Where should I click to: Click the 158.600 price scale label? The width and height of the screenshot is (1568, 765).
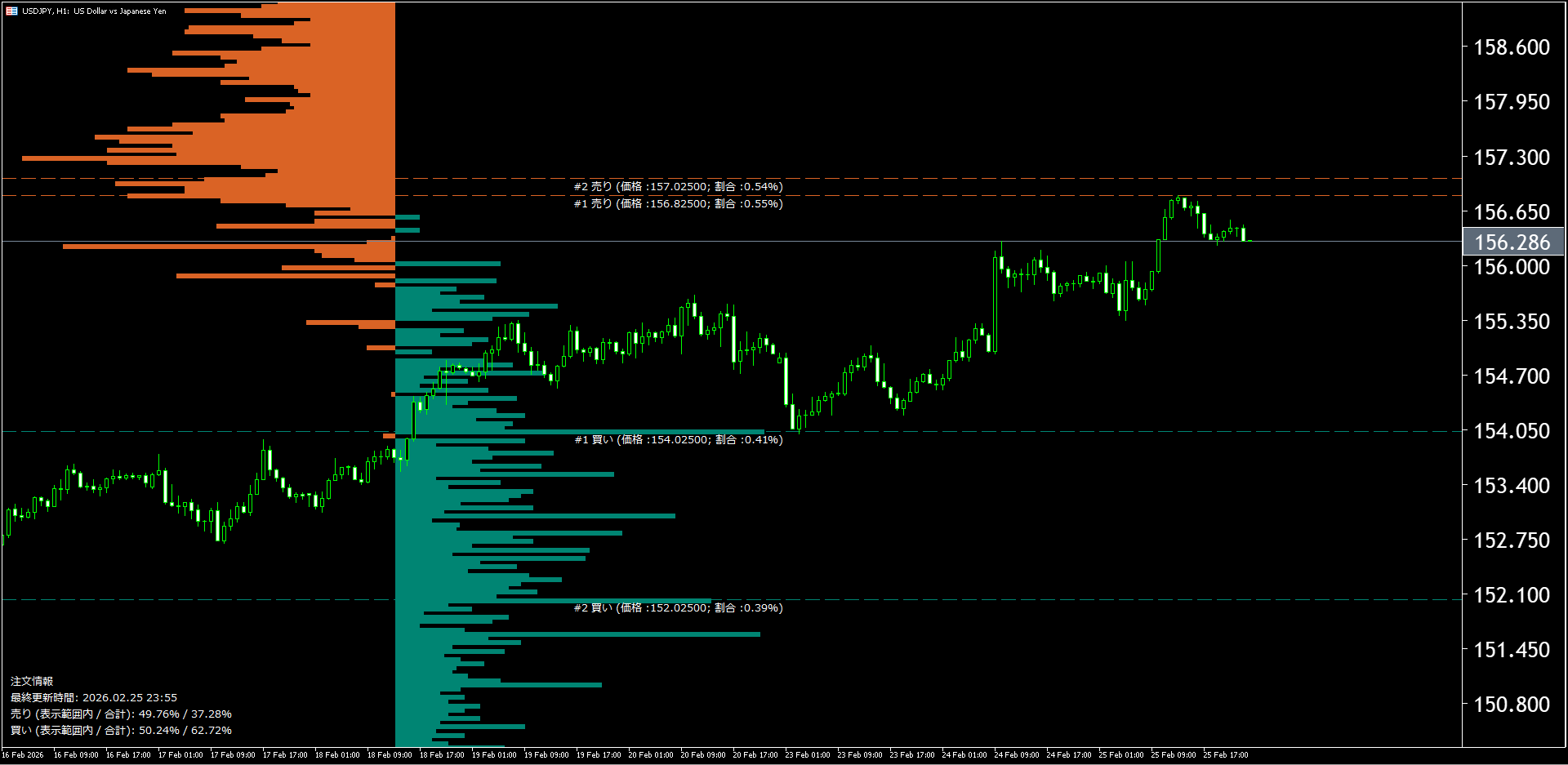pos(1512,47)
